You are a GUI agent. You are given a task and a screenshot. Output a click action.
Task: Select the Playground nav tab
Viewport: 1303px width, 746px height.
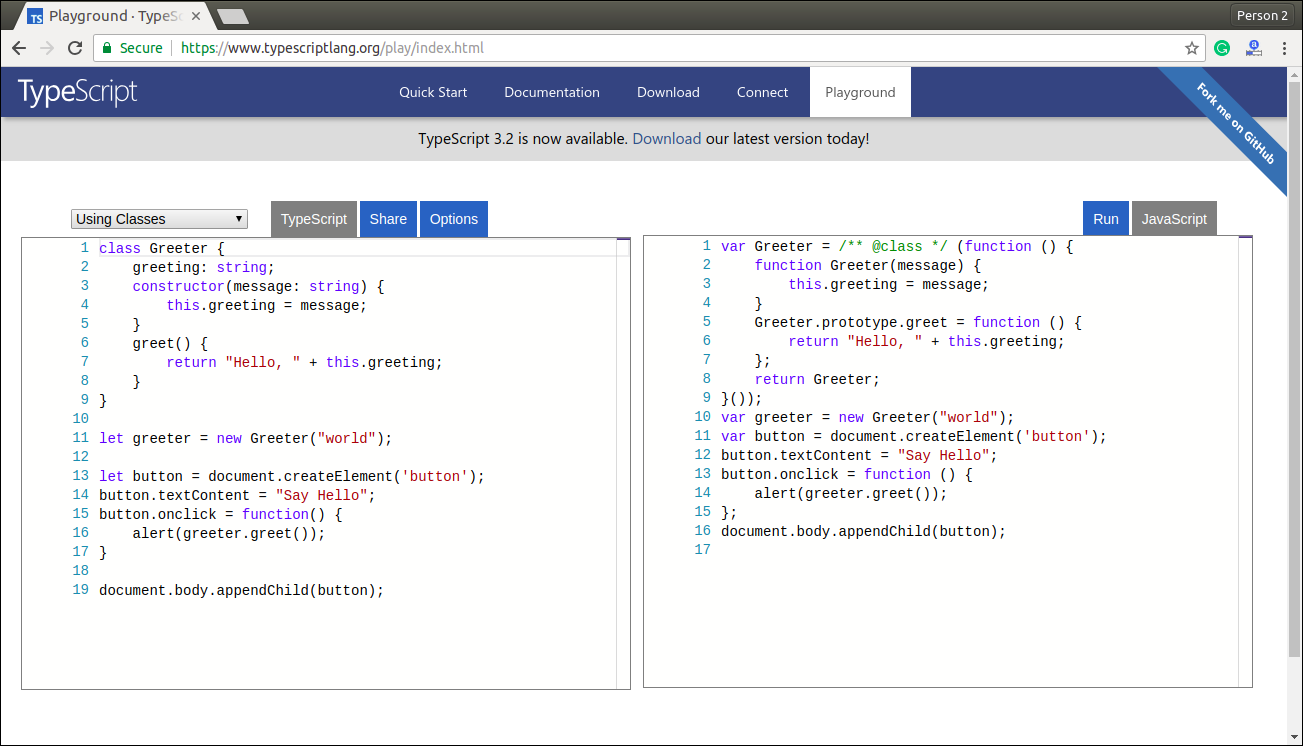tap(860, 92)
